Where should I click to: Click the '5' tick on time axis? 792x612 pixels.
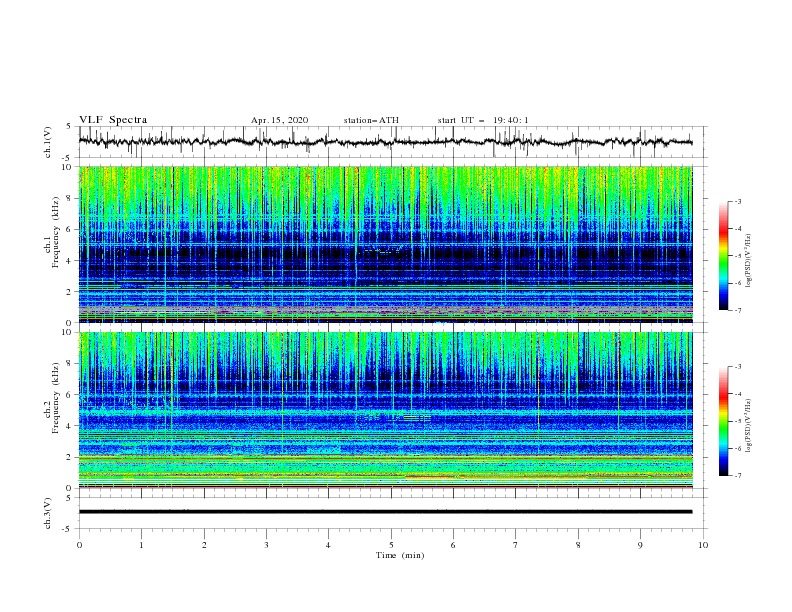(x=391, y=545)
